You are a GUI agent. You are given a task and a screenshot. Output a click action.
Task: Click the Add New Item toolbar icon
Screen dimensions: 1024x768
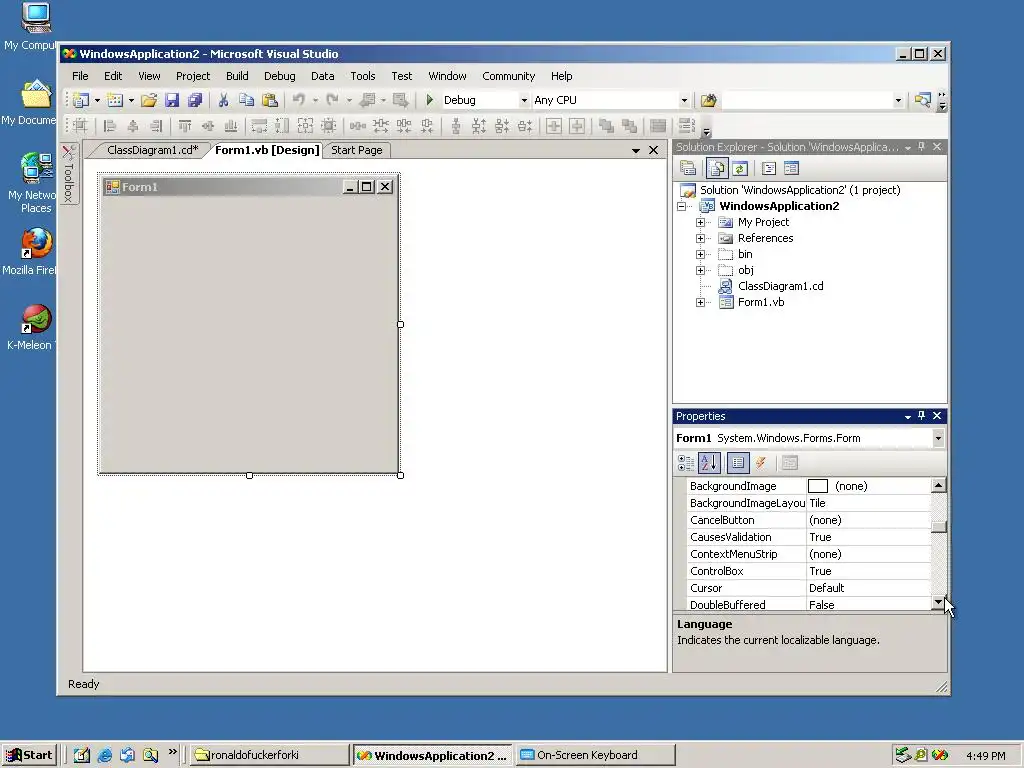point(115,100)
